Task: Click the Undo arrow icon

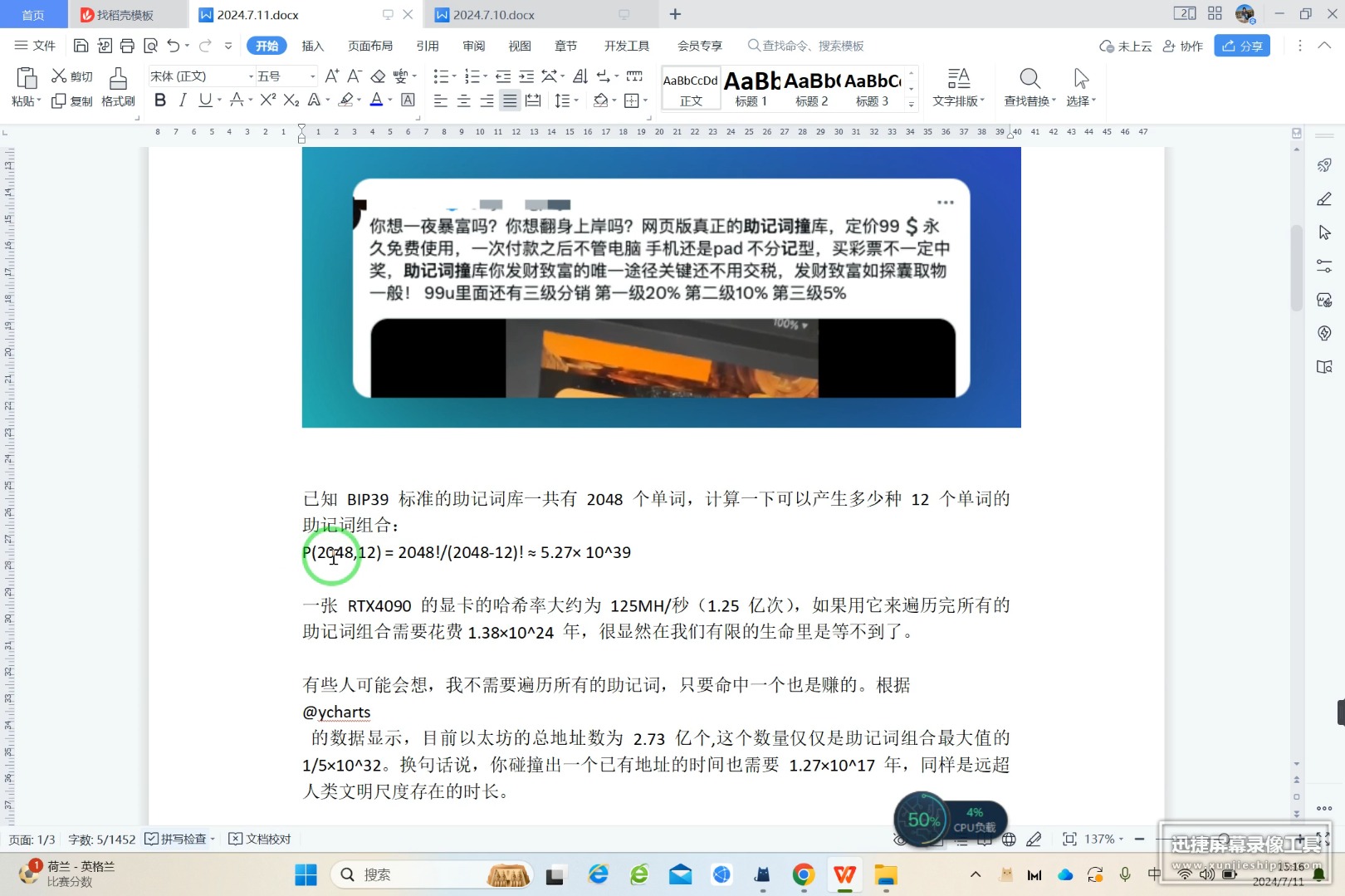Action: coord(173,46)
